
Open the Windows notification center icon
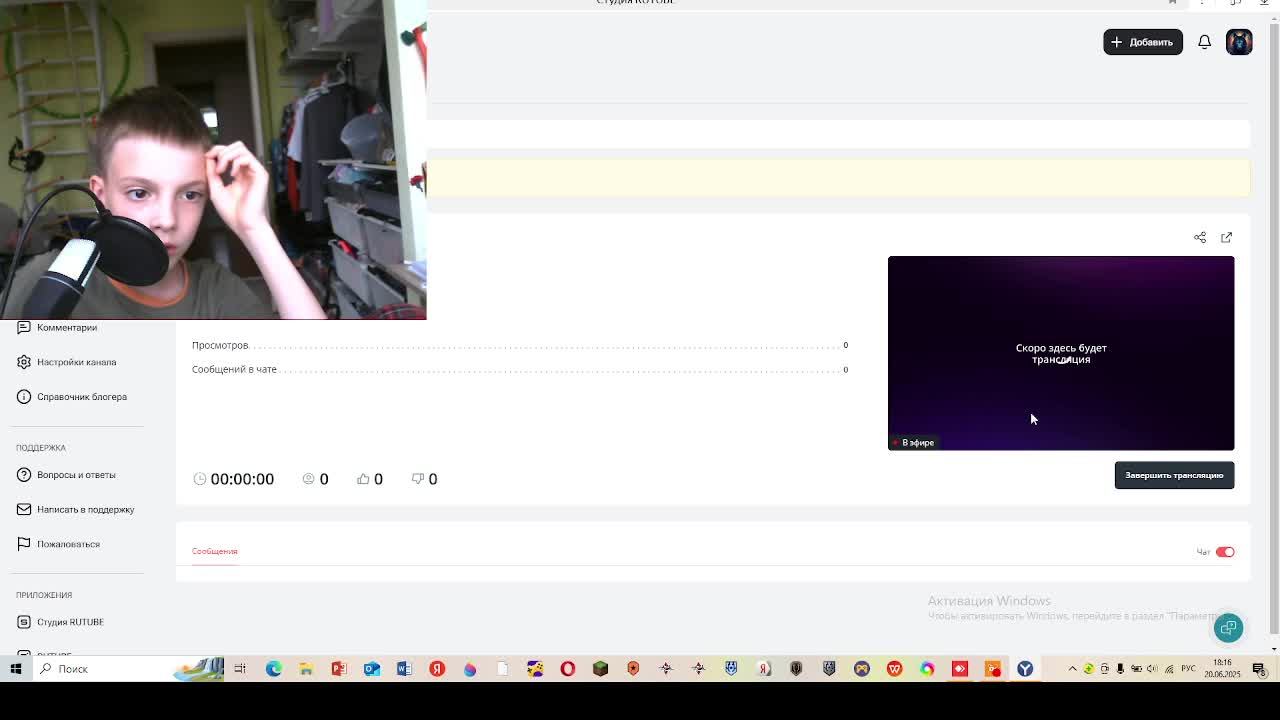1259,669
